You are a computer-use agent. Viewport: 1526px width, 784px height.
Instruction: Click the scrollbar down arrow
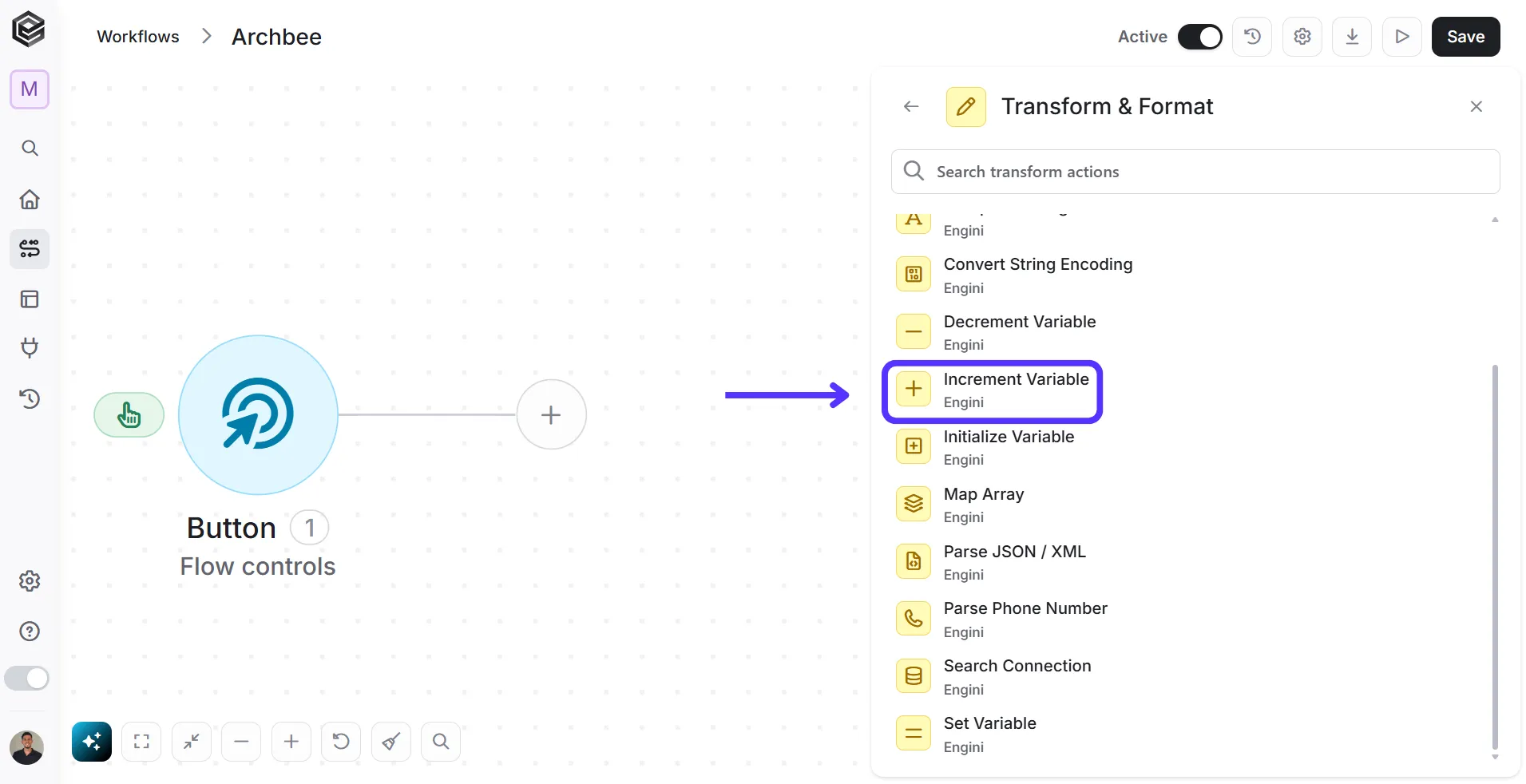[1495, 757]
